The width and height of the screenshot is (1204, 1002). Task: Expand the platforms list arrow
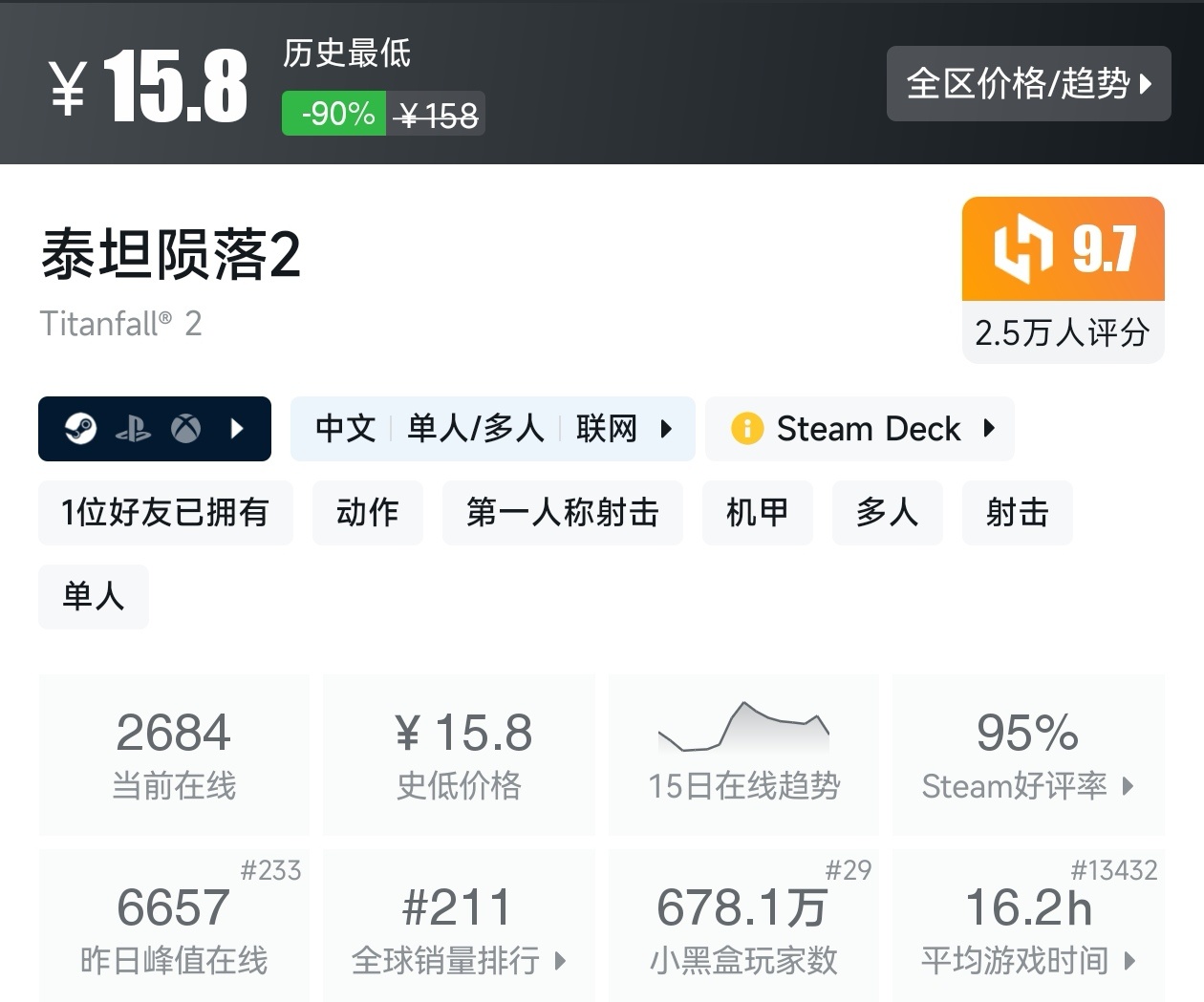tap(238, 429)
